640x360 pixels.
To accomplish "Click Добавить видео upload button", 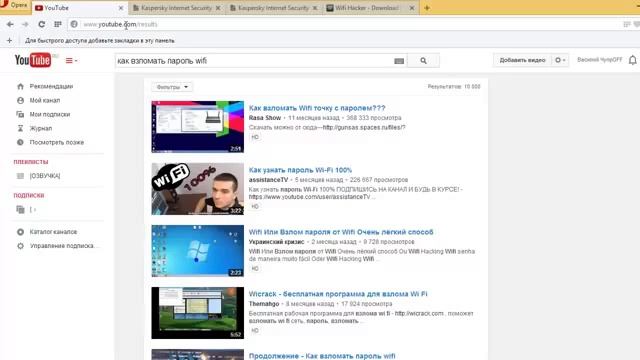I will (x=522, y=60).
